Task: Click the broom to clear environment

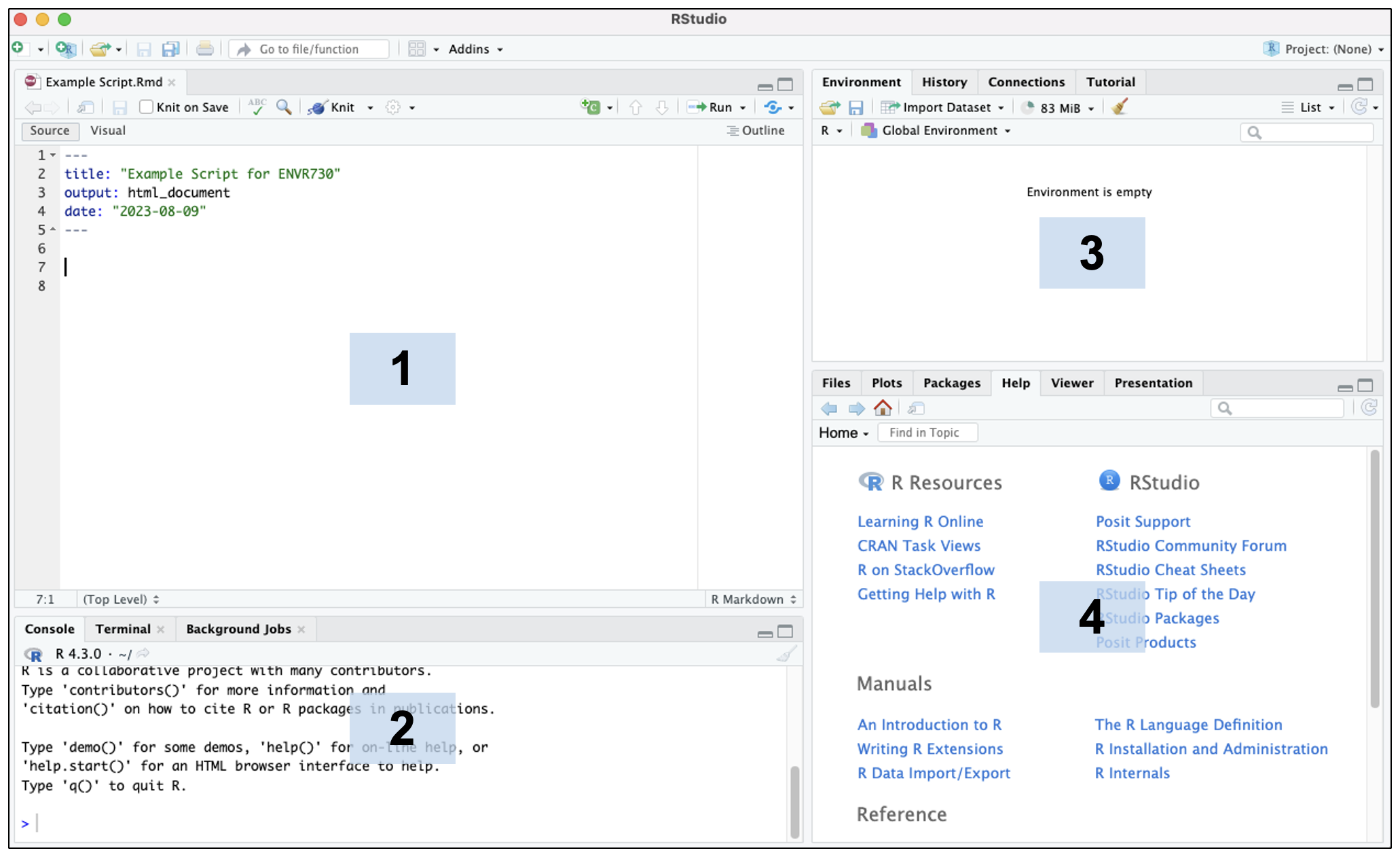Action: (1120, 107)
